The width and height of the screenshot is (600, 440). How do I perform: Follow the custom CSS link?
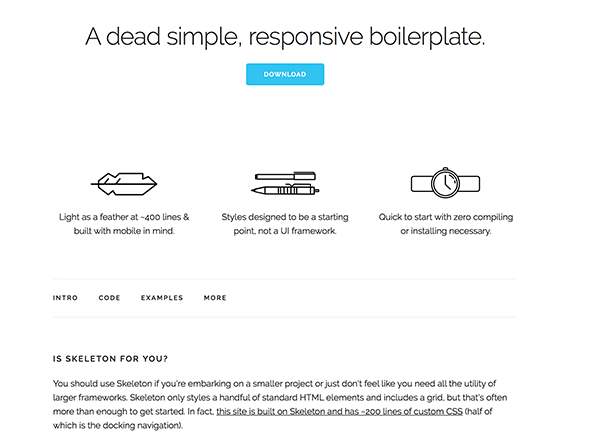tap(339, 412)
